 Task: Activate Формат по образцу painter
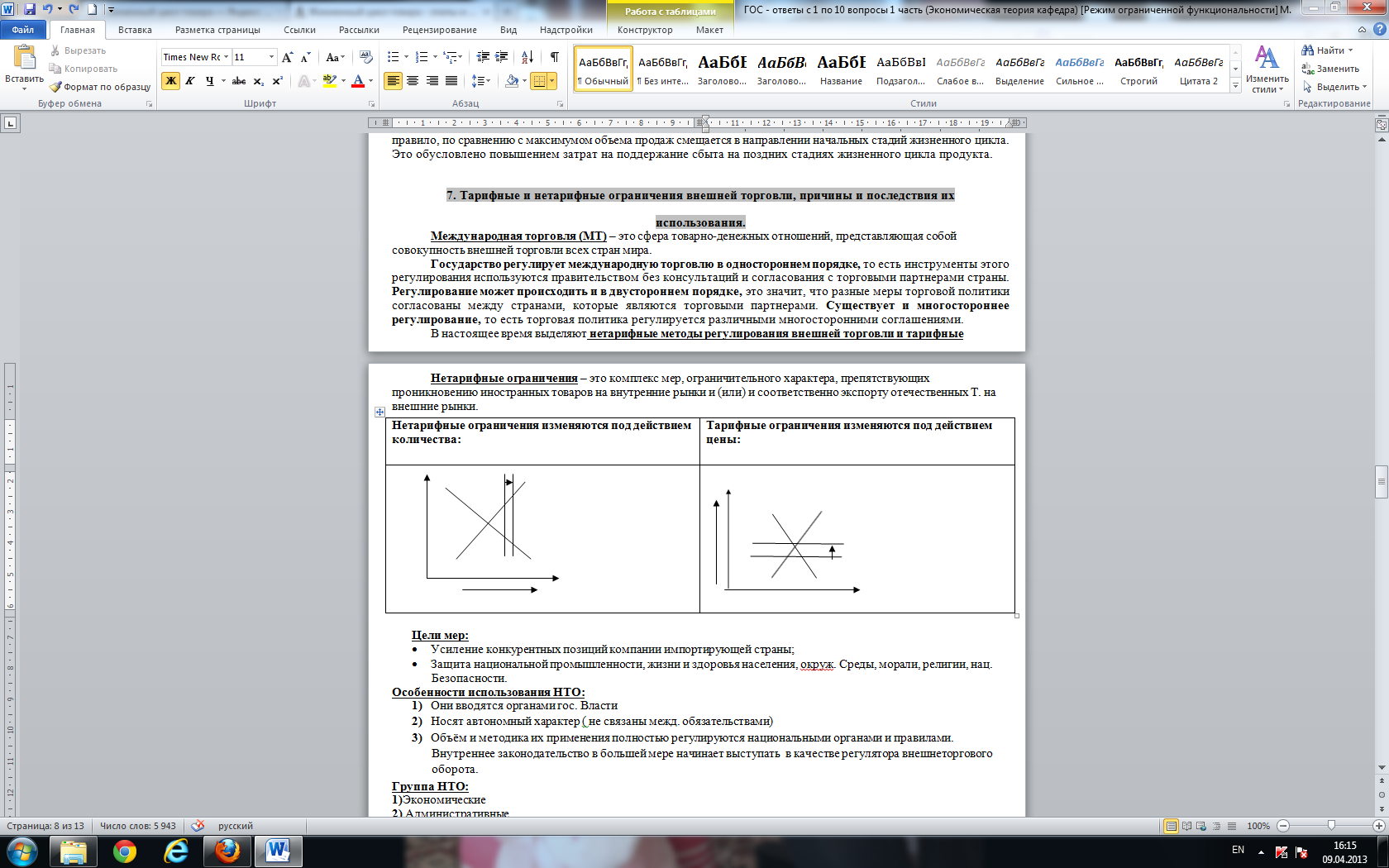pyautogui.click(x=100, y=87)
